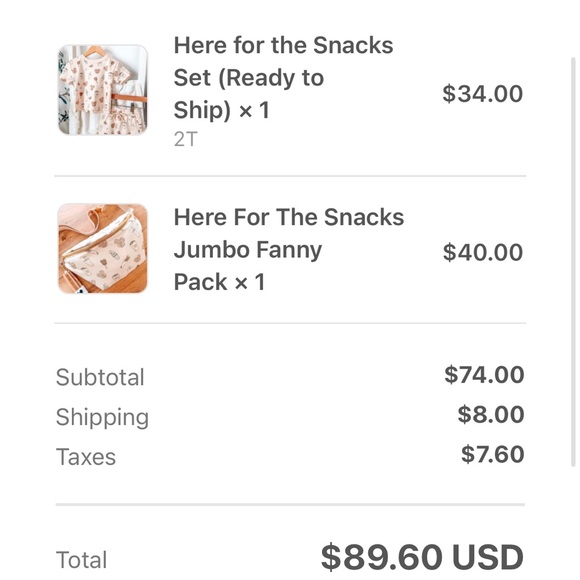Click the Total label
The image size is (580, 580).
tap(81, 560)
